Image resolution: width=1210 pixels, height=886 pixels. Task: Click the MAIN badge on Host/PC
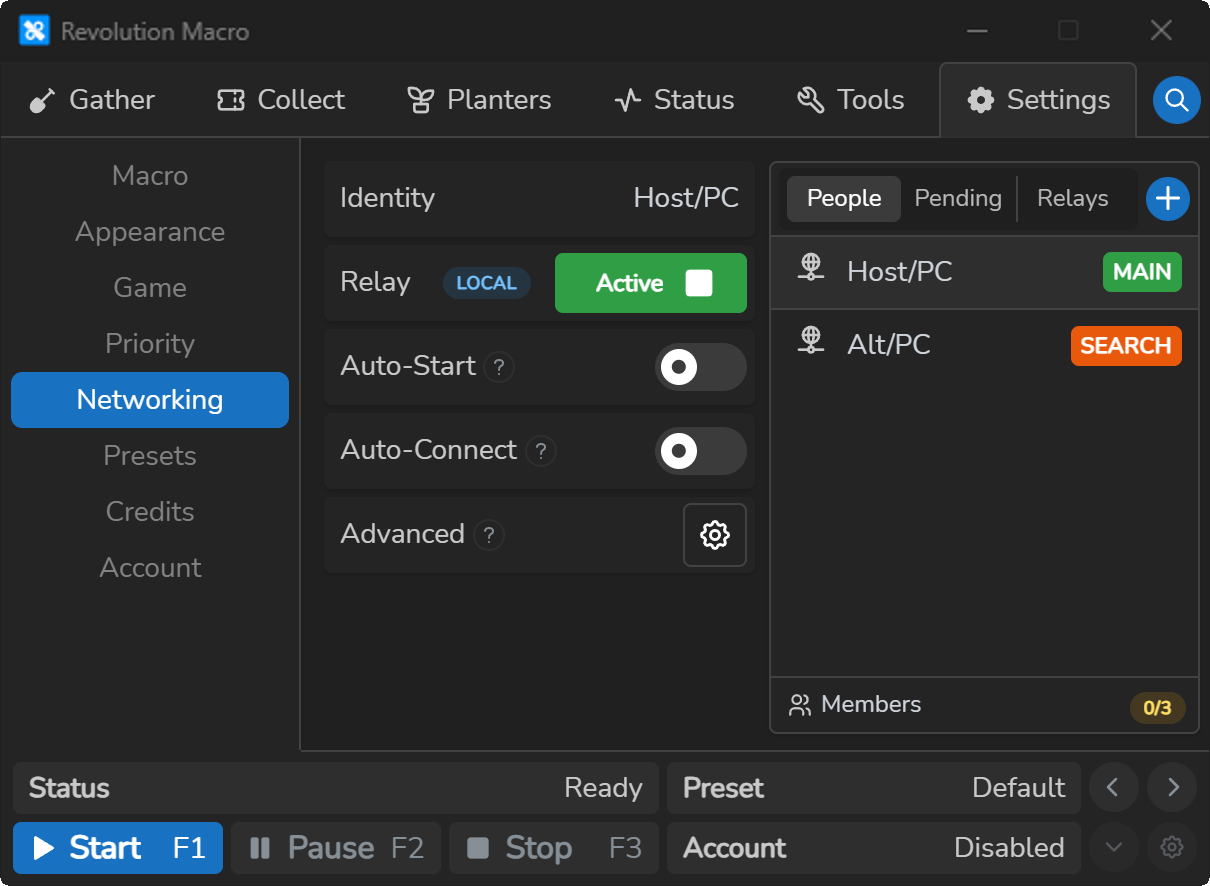(1142, 272)
